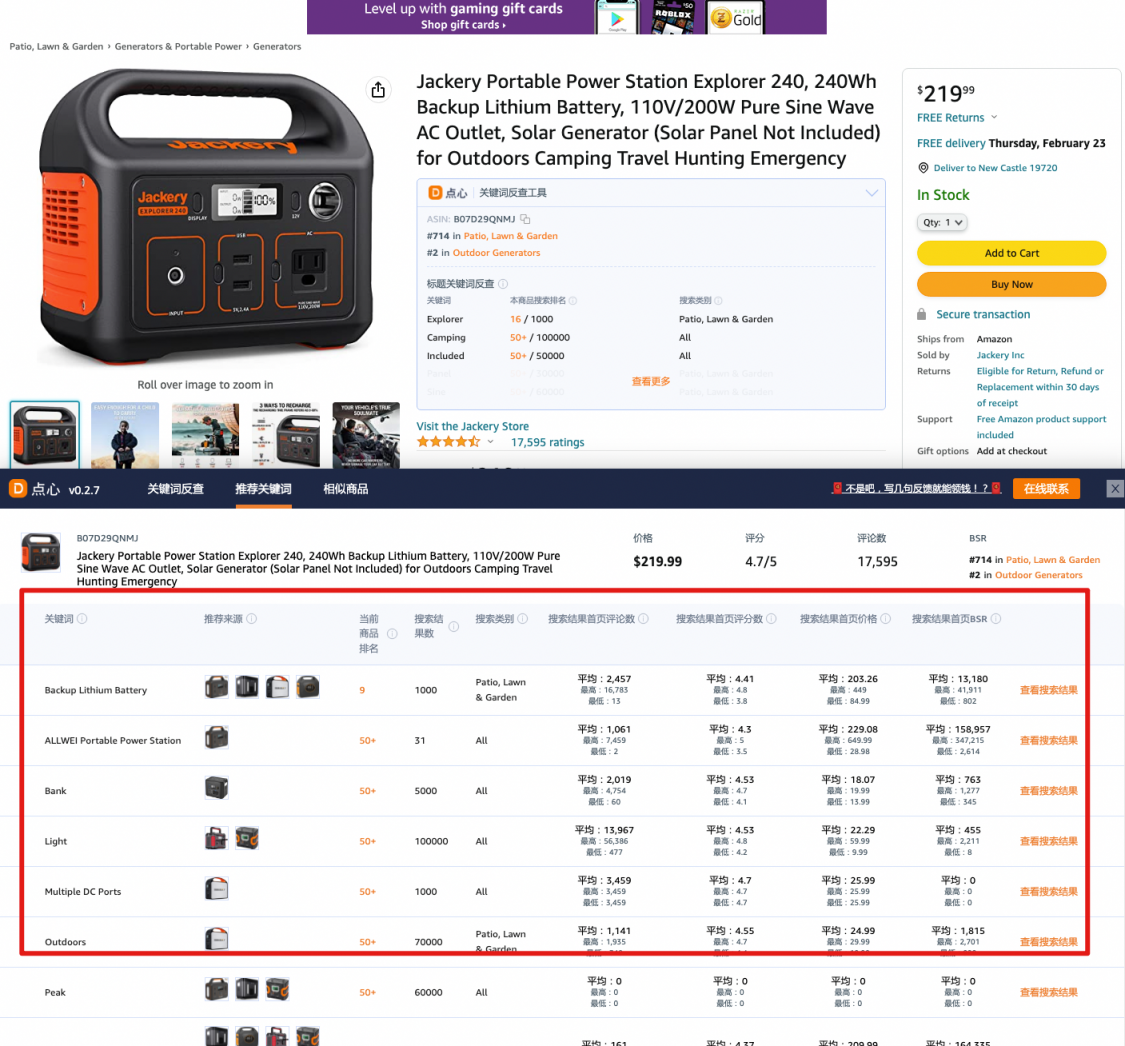
Task: Close the 点心 panel with X icon
Action: (x=1114, y=489)
